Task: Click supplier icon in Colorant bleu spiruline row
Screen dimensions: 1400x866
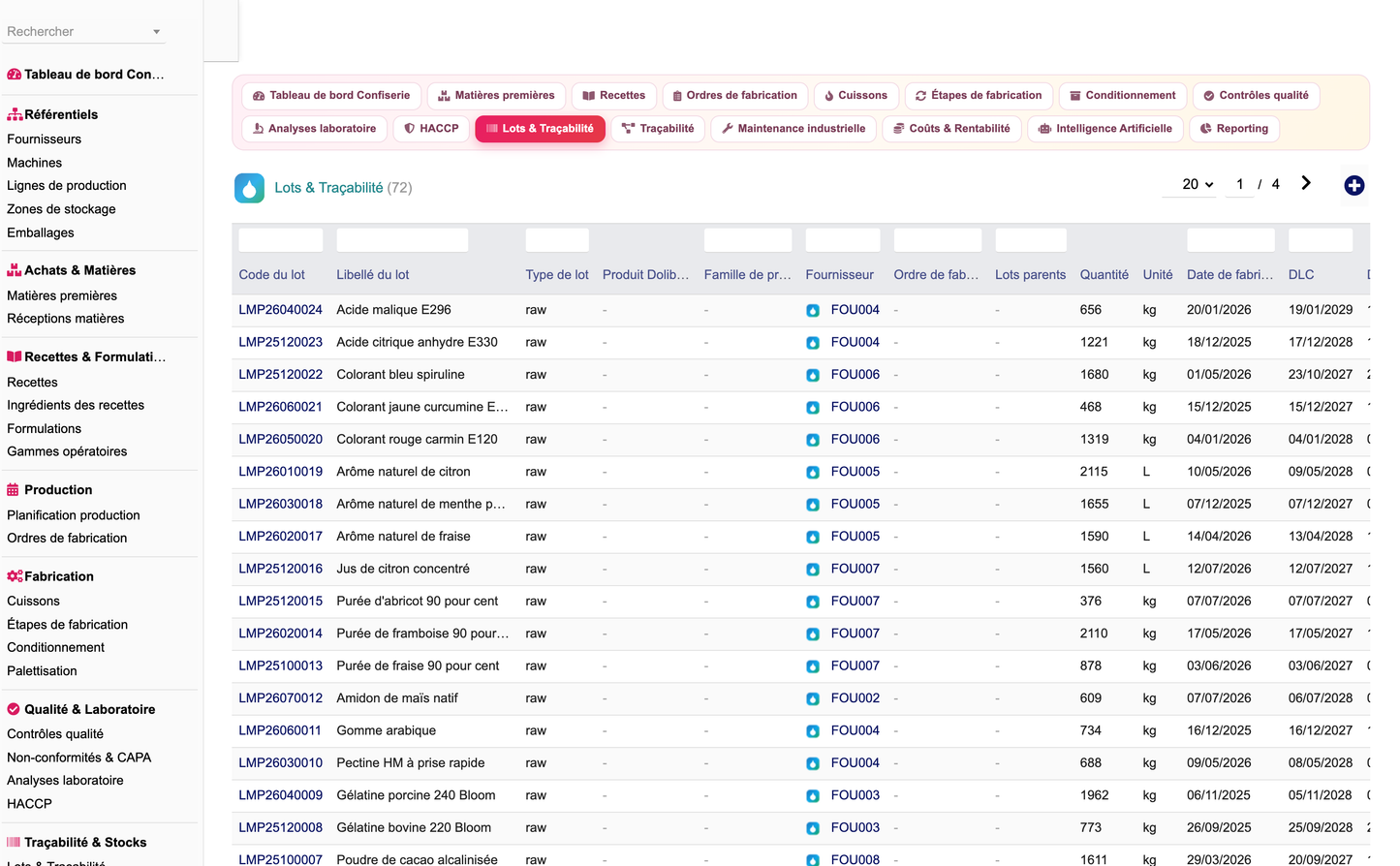Action: [813, 375]
